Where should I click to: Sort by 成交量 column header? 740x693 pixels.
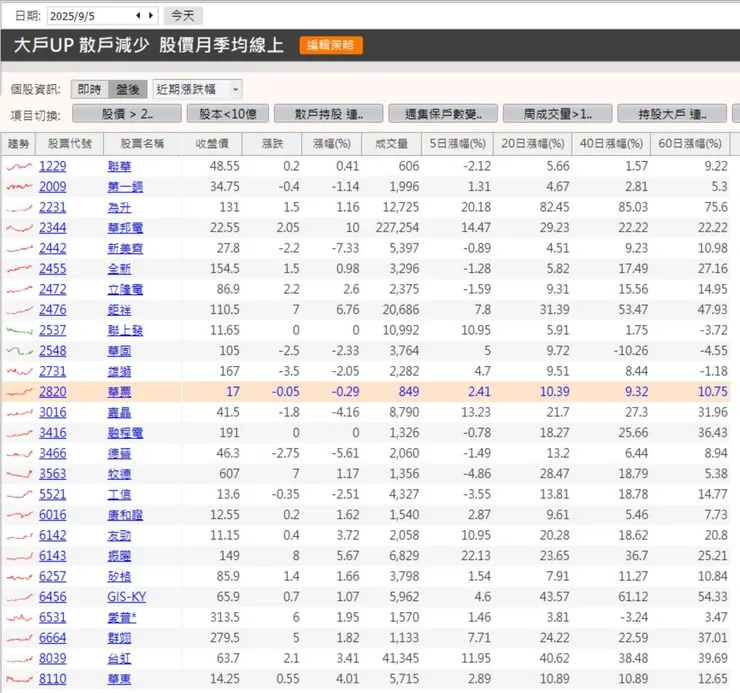(x=392, y=144)
